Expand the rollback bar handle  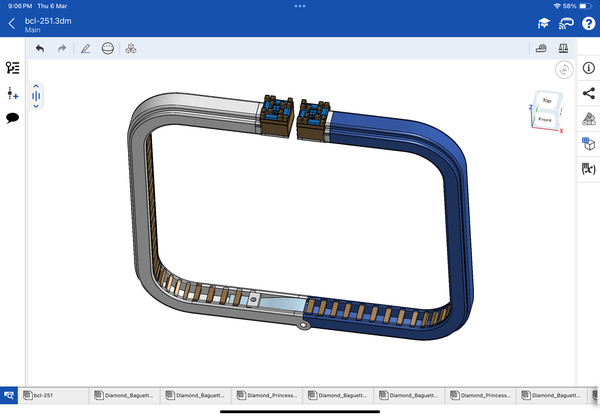tap(36, 97)
